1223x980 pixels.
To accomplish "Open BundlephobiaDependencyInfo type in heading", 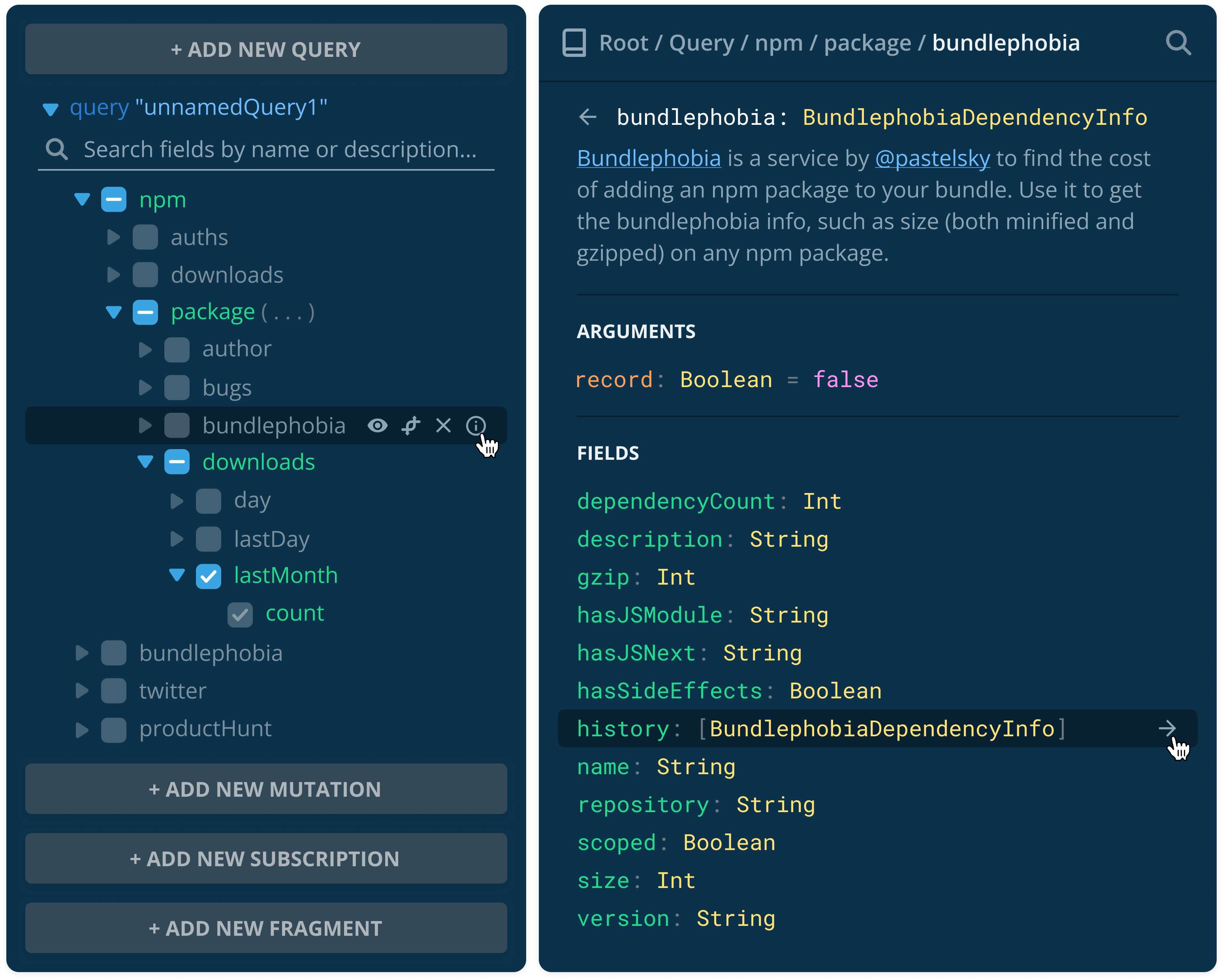I will pyautogui.click(x=975, y=117).
